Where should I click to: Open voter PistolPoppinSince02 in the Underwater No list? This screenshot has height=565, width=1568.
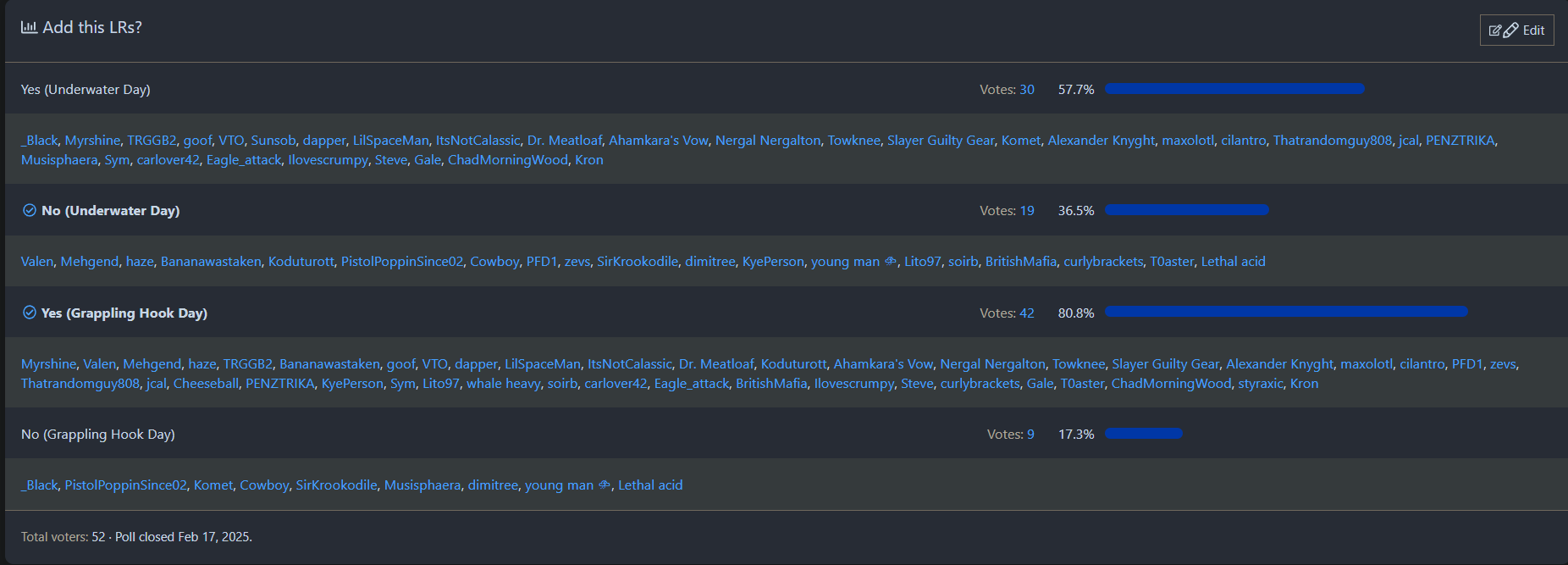[402, 262]
